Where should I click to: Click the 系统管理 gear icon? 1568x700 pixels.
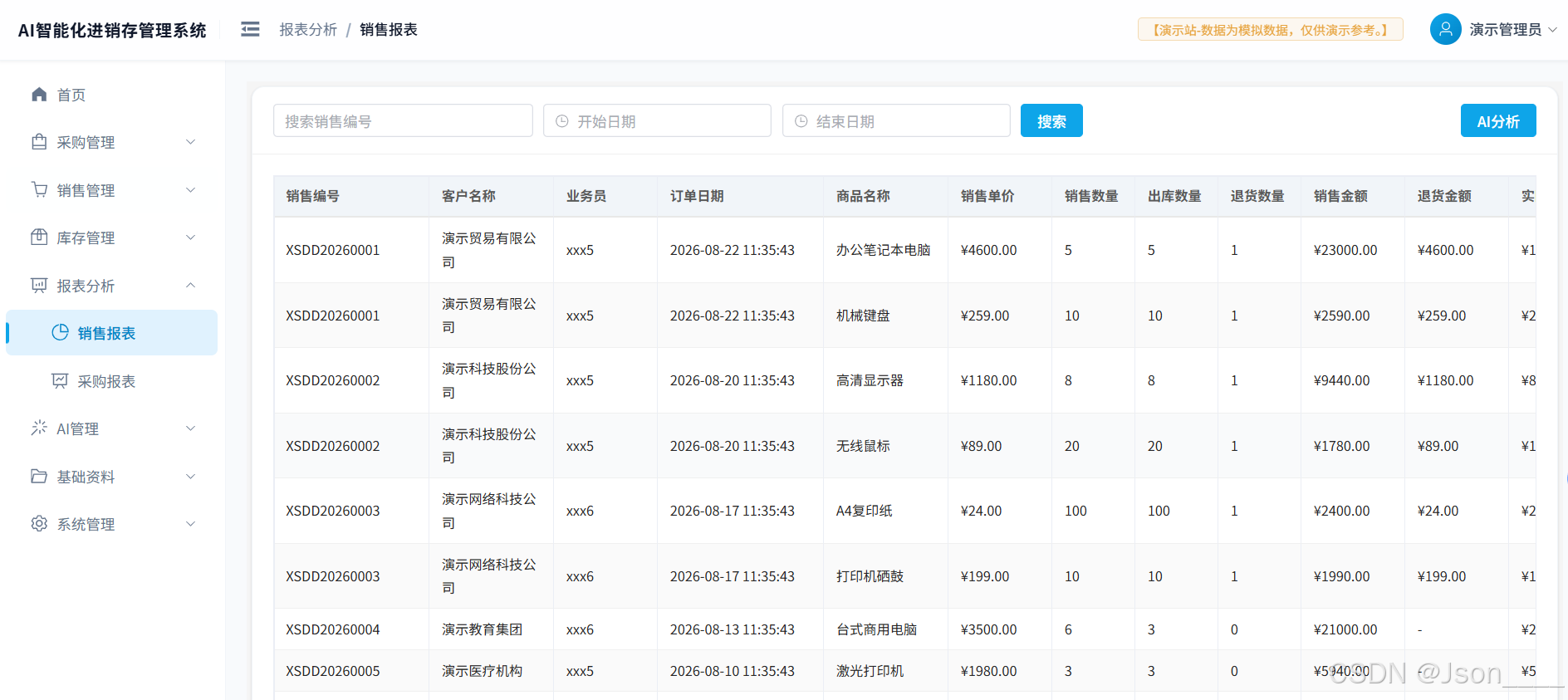click(x=39, y=524)
